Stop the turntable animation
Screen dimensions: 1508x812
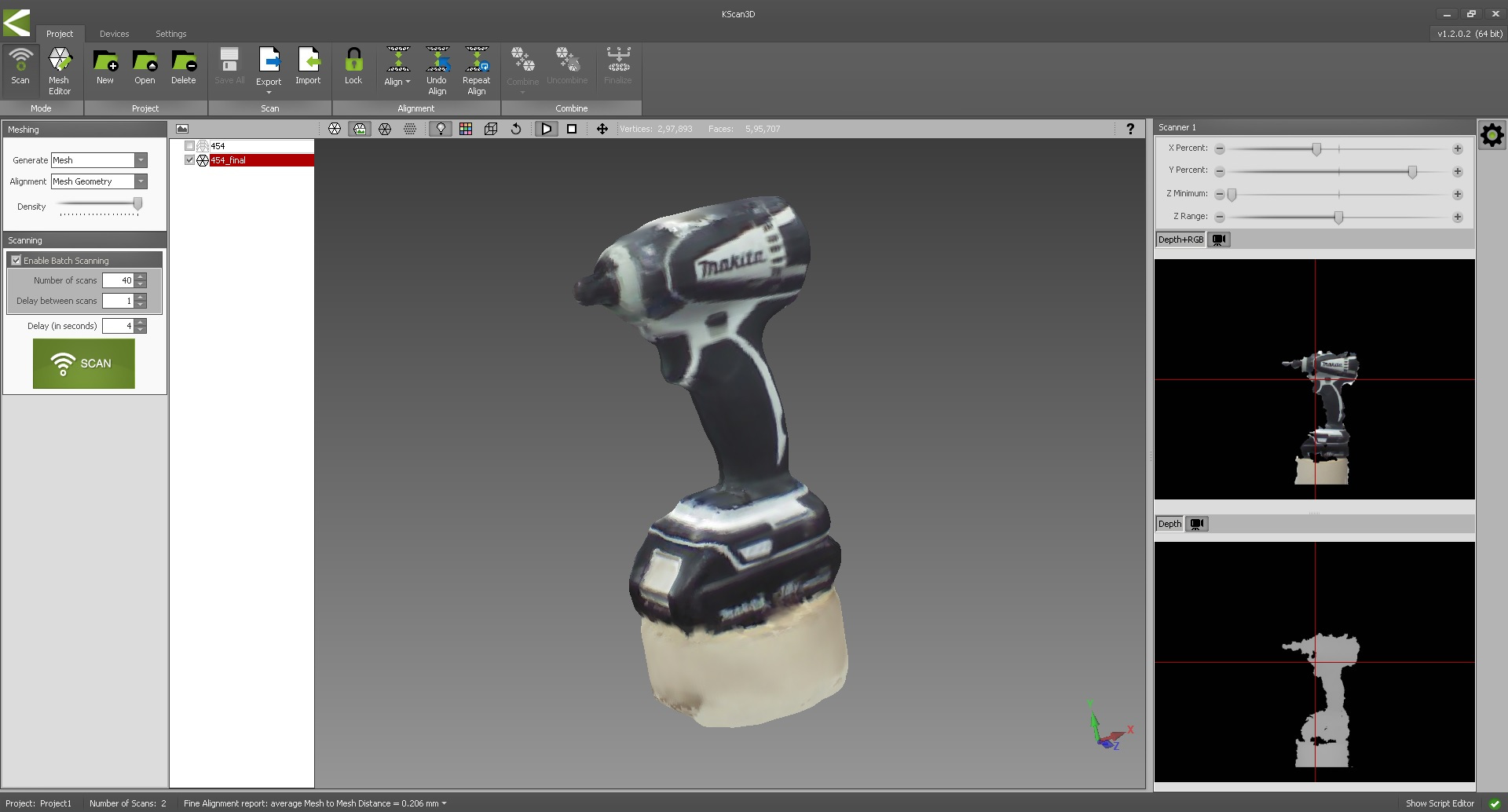point(572,129)
